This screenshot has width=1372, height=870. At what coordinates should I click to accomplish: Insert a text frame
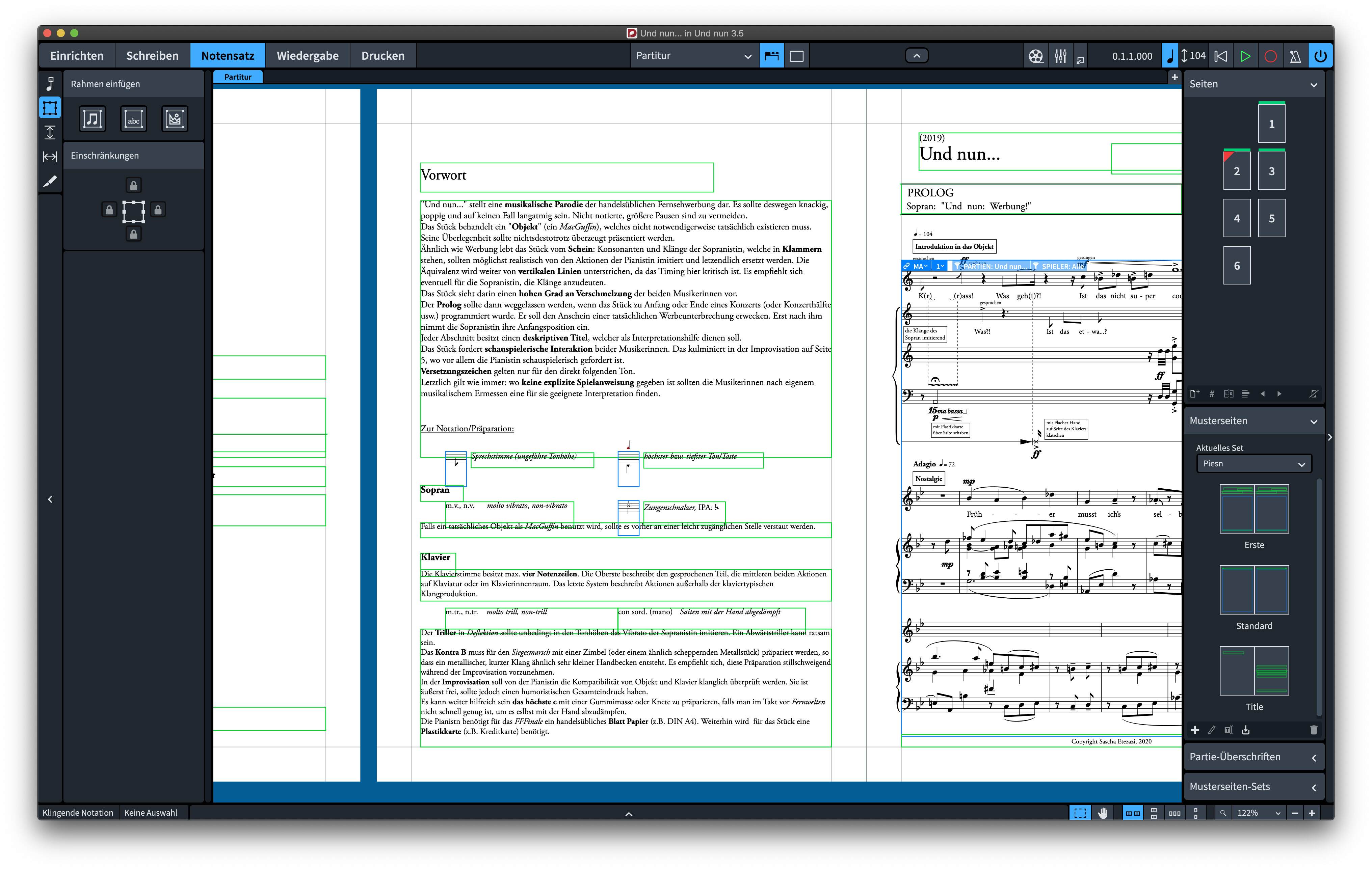(x=133, y=119)
